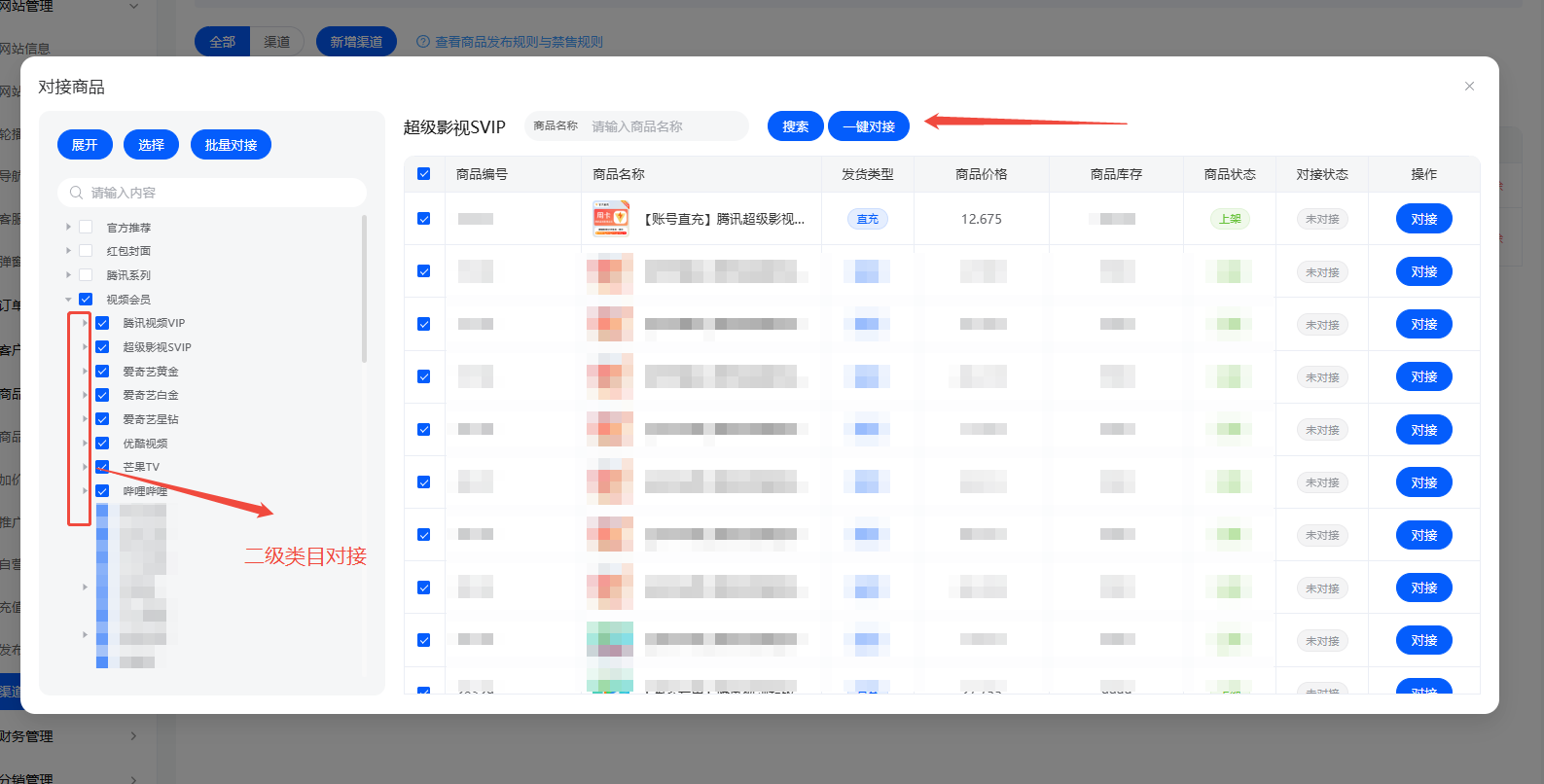Select 爱奇艺黄金 in the category tree
1544x784 pixels.
coord(150,372)
